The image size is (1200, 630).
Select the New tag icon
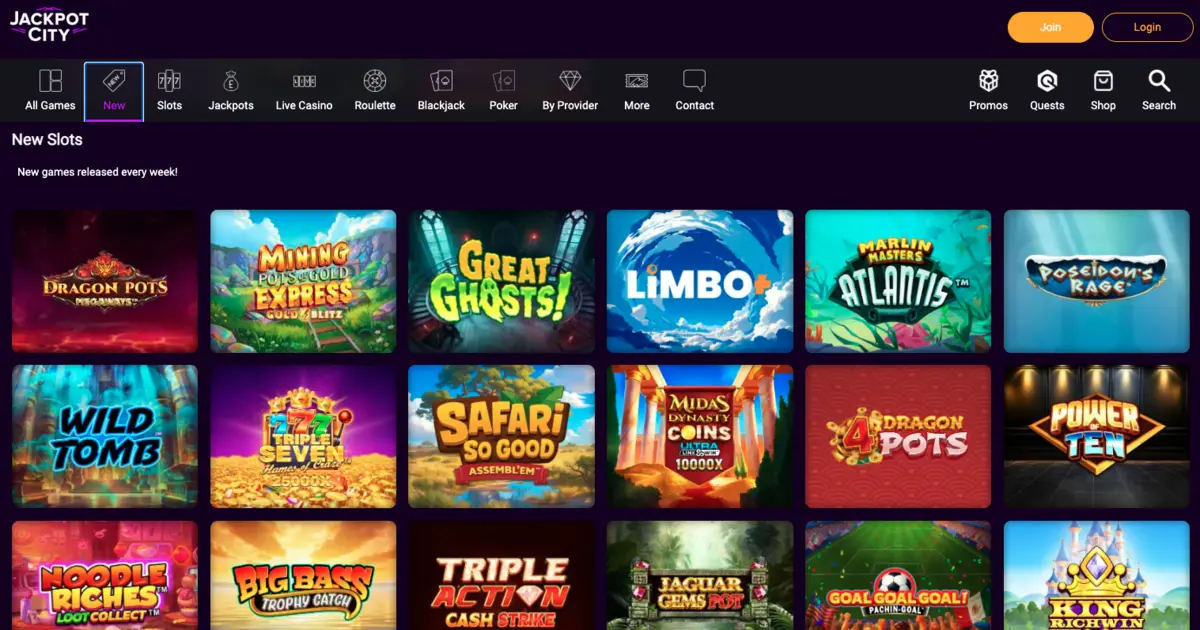[x=114, y=81]
